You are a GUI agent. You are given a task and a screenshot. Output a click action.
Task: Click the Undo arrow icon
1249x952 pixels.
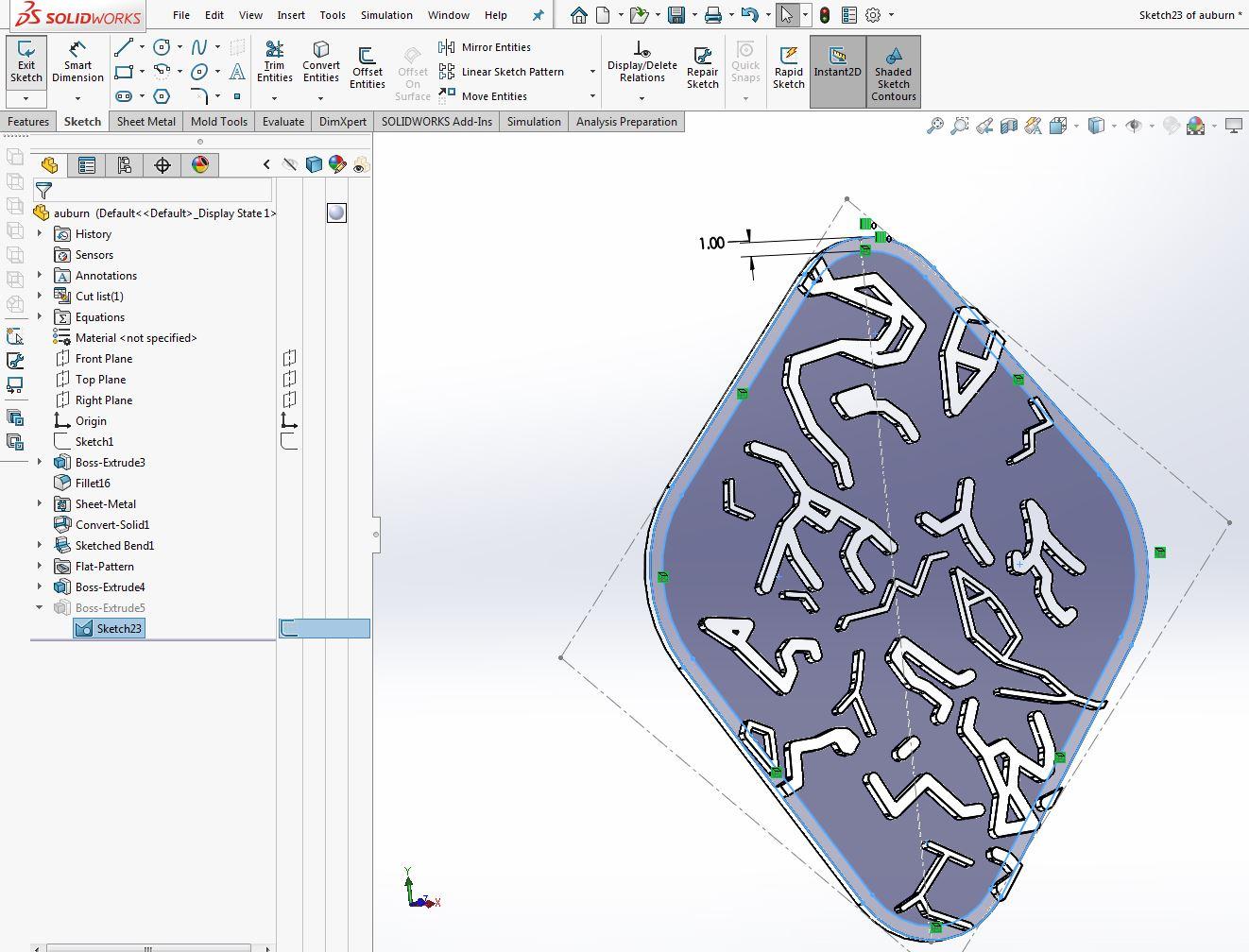(x=749, y=15)
